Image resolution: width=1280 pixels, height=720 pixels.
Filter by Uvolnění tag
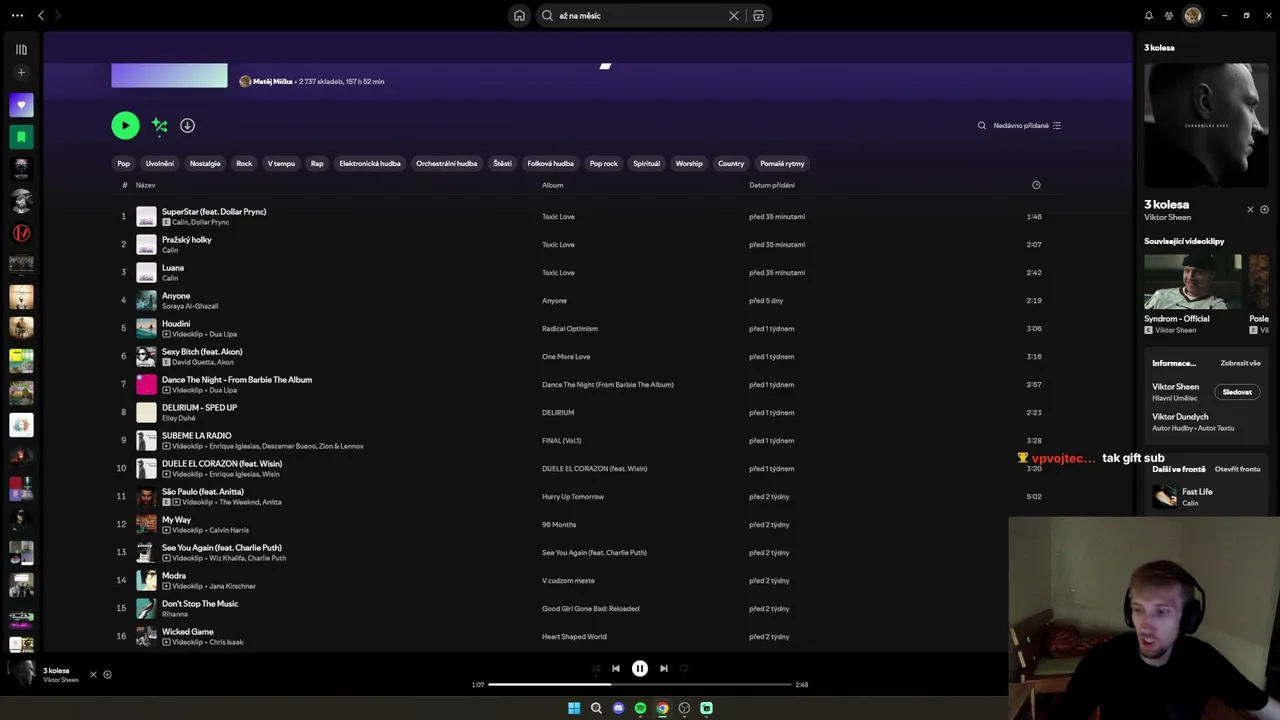click(160, 164)
